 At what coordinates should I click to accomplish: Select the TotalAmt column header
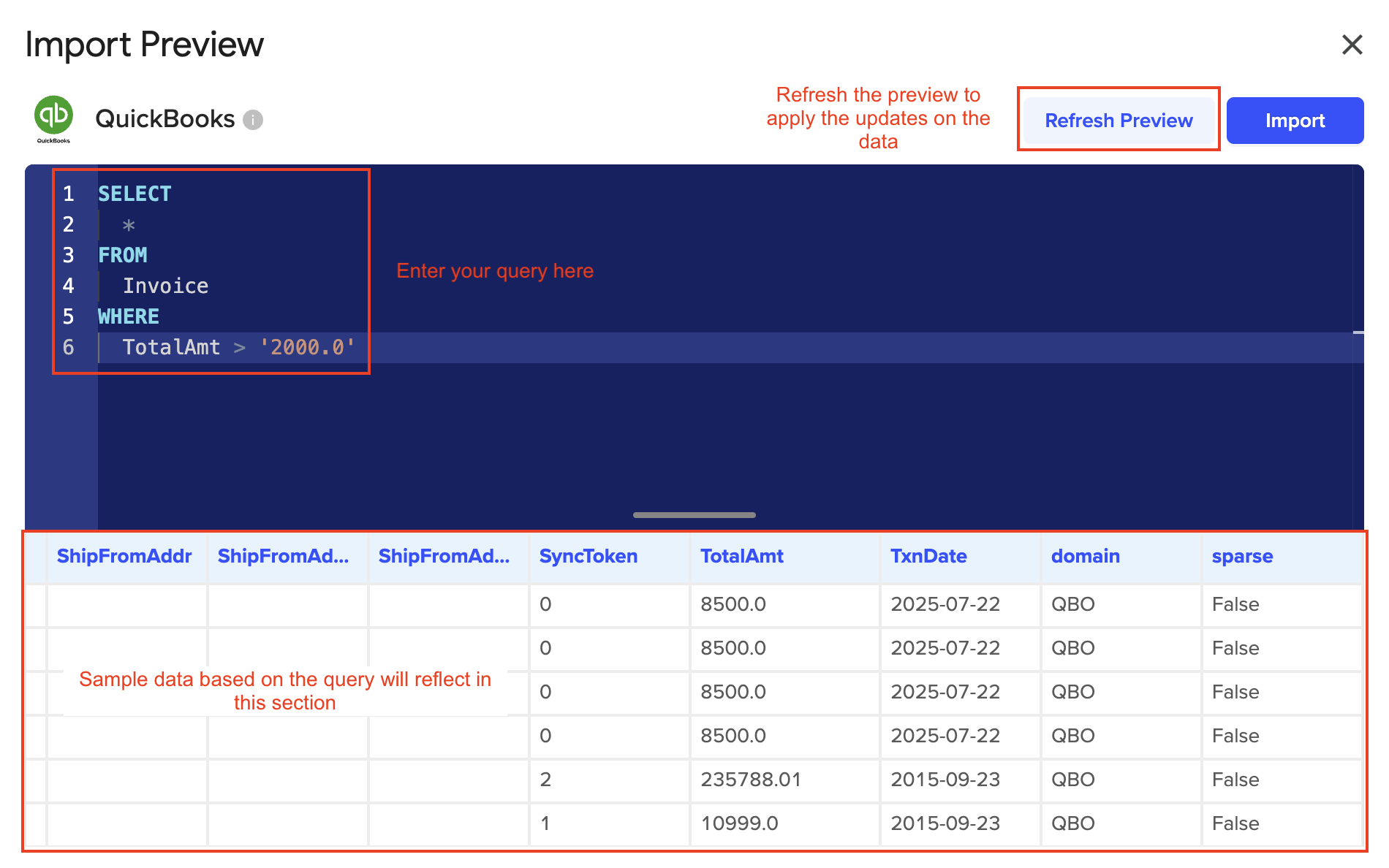point(741,556)
